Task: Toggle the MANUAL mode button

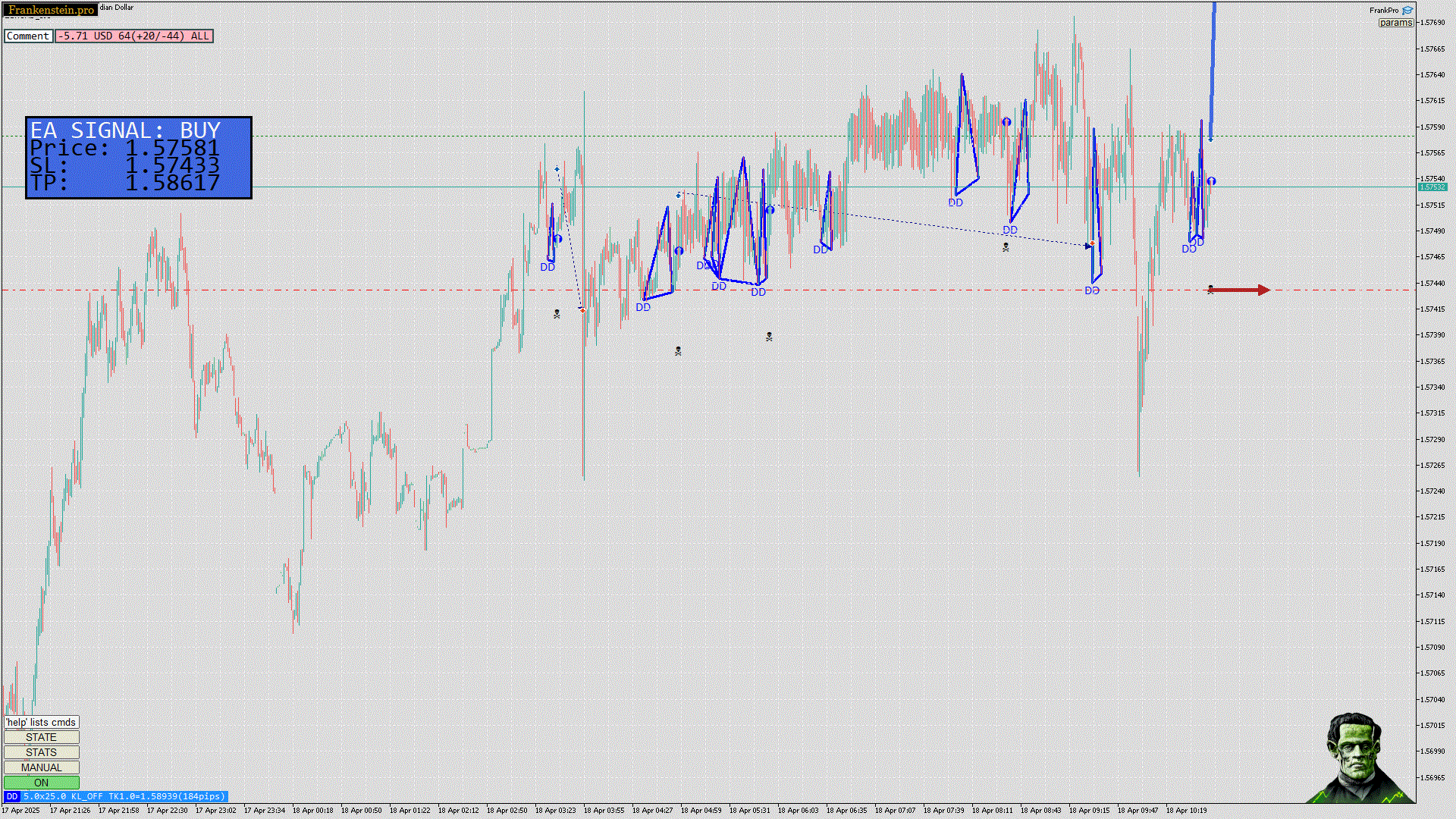Action: coord(41,767)
